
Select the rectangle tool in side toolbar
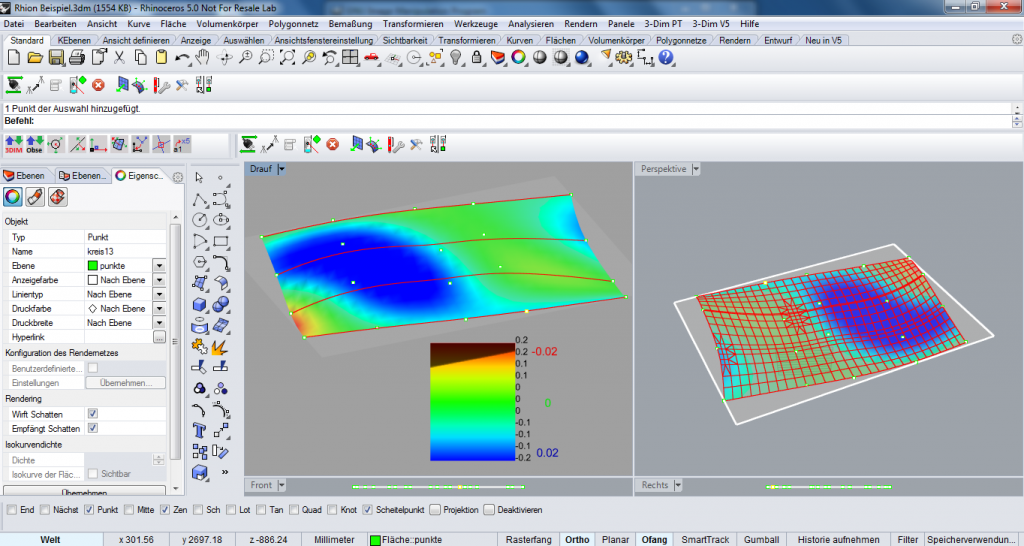(x=221, y=241)
